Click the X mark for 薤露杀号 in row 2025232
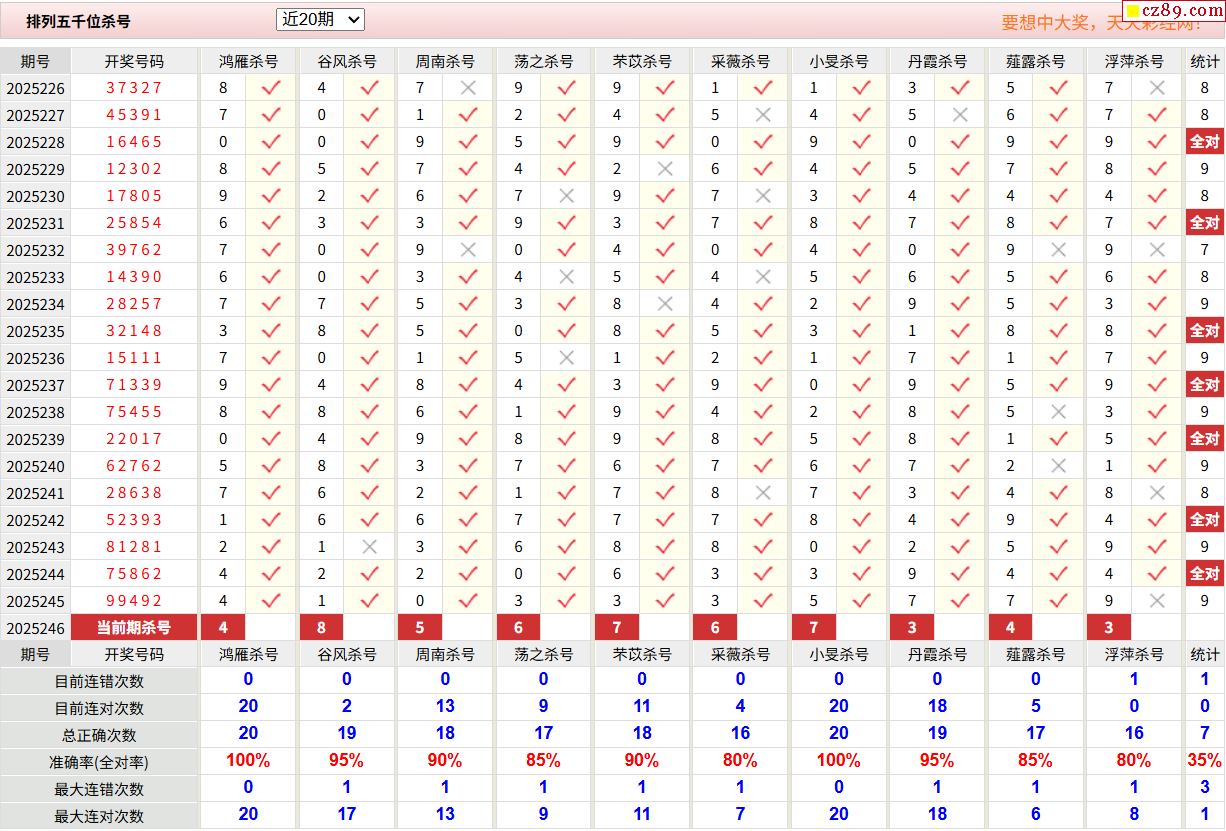Viewport: 1226px width, 831px height. pos(1059,250)
